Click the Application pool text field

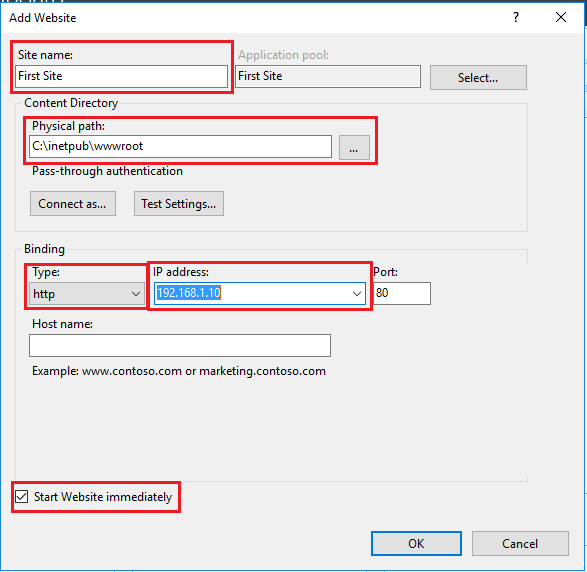328,76
